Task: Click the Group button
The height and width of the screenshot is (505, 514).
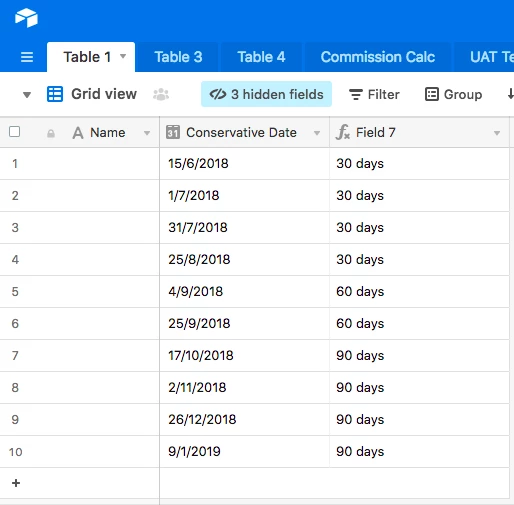Action: click(x=454, y=94)
